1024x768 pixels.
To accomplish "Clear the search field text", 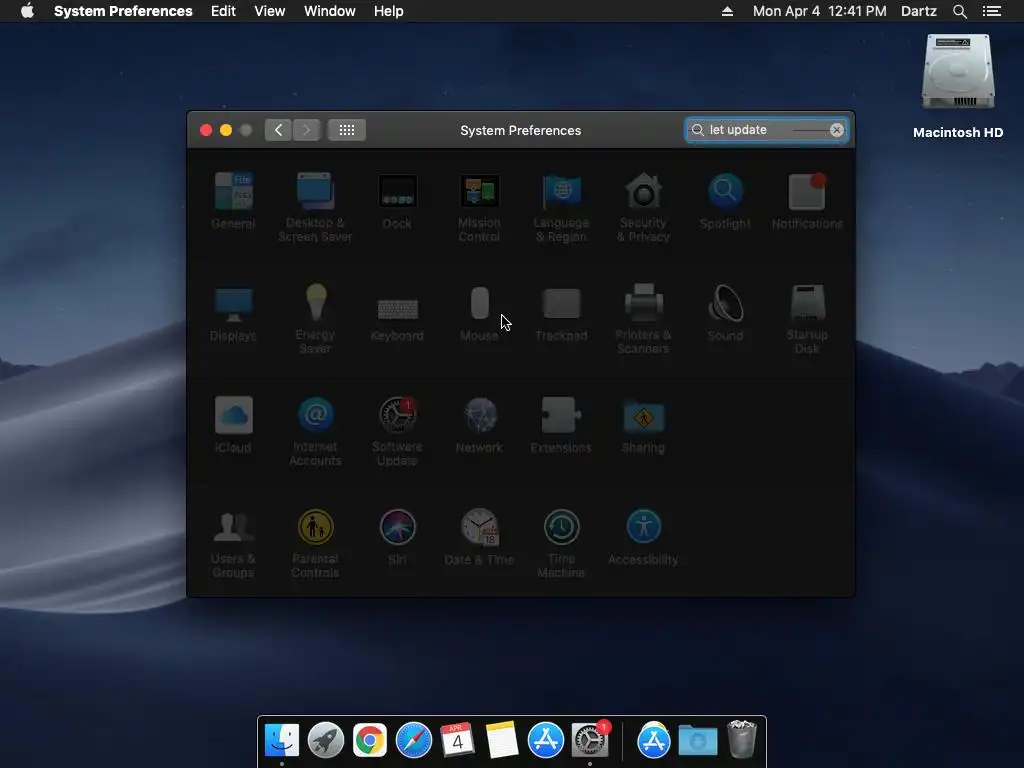I will pos(837,130).
